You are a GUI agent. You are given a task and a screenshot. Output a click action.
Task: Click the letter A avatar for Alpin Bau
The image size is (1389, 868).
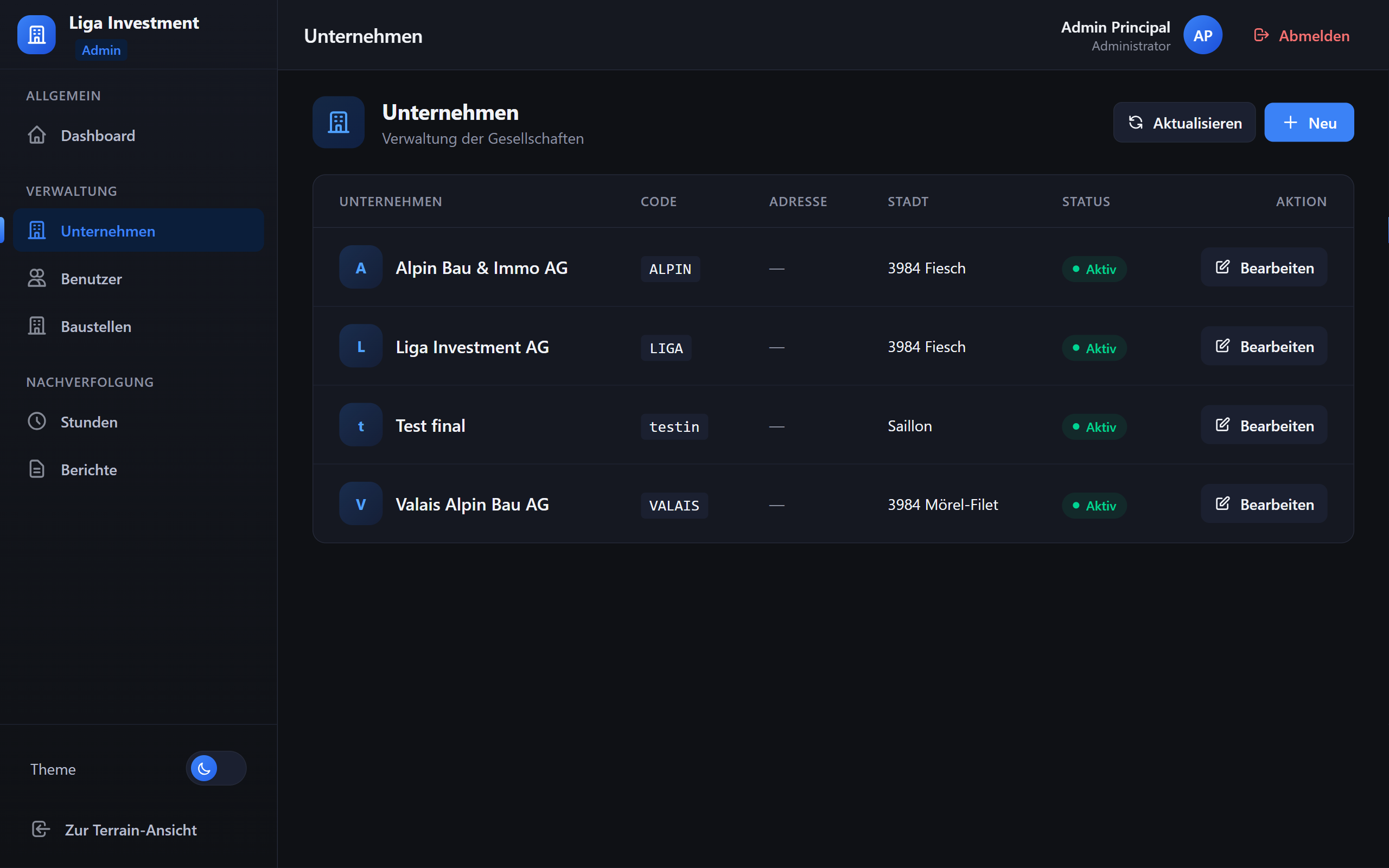(360, 267)
